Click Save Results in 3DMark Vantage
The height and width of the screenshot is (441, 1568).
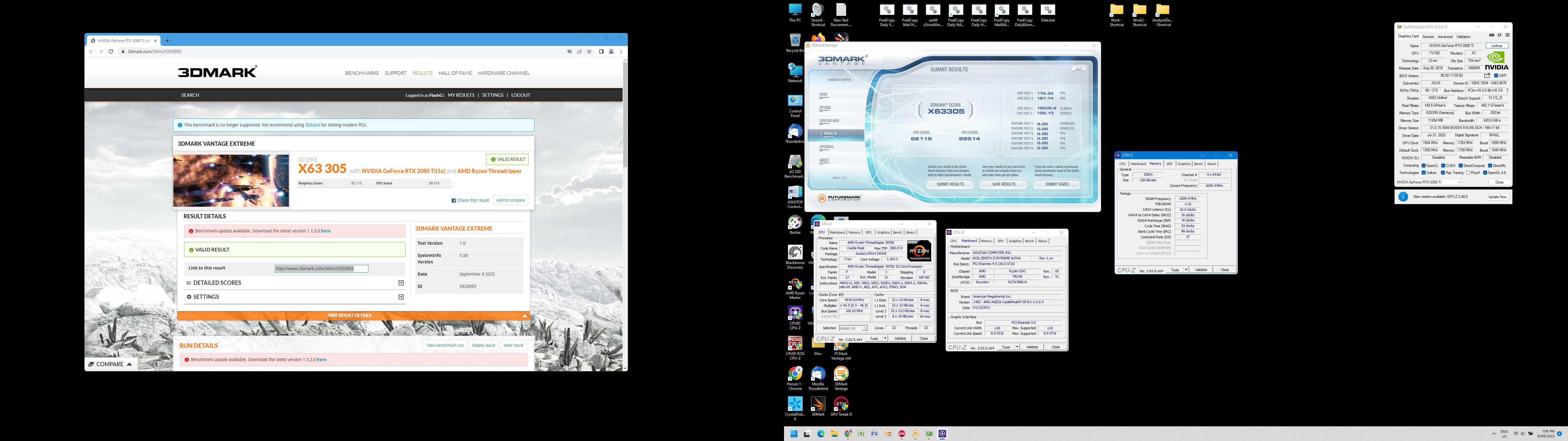tap(1004, 184)
